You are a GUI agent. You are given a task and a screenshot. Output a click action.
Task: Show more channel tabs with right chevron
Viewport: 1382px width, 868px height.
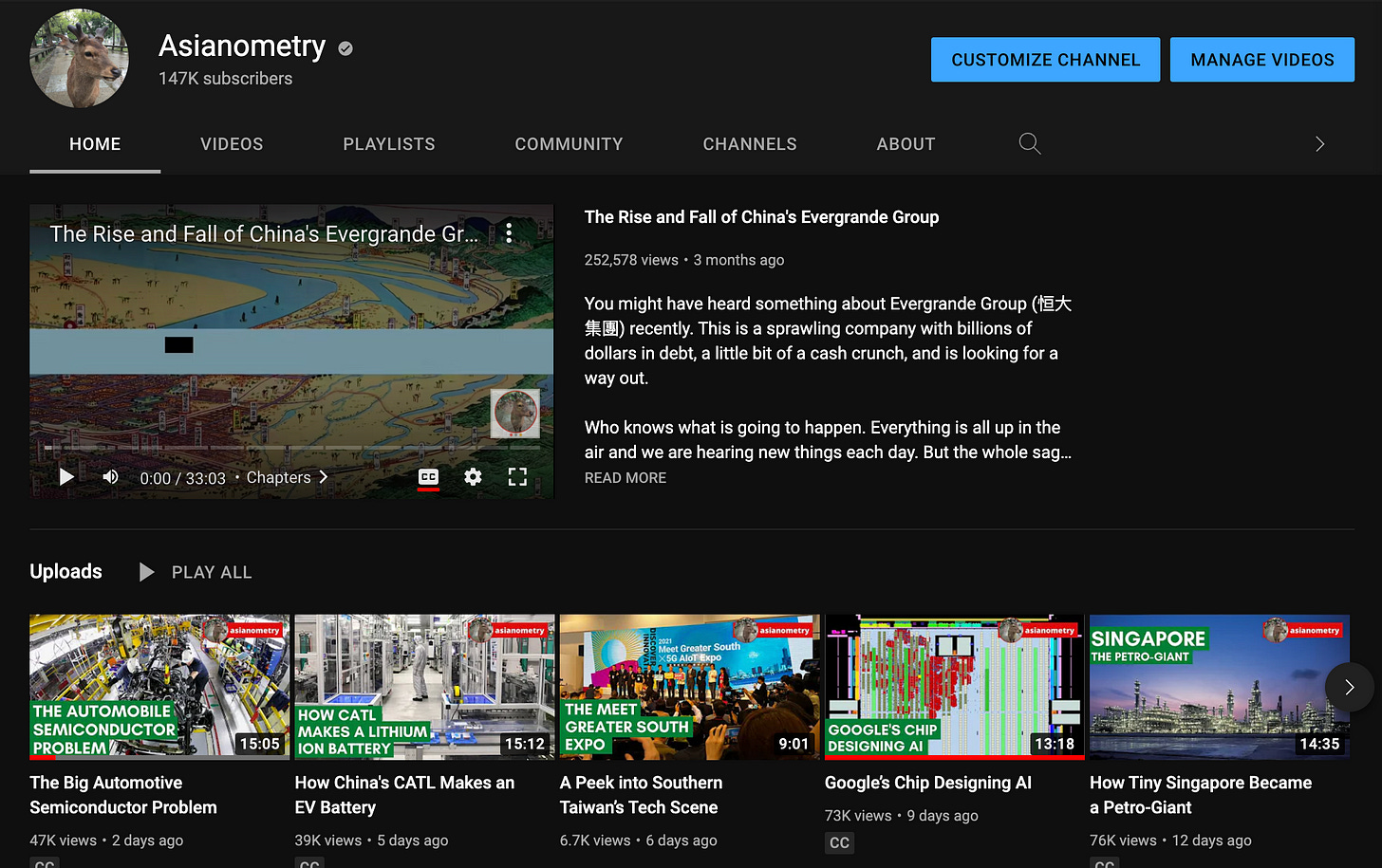click(1319, 144)
